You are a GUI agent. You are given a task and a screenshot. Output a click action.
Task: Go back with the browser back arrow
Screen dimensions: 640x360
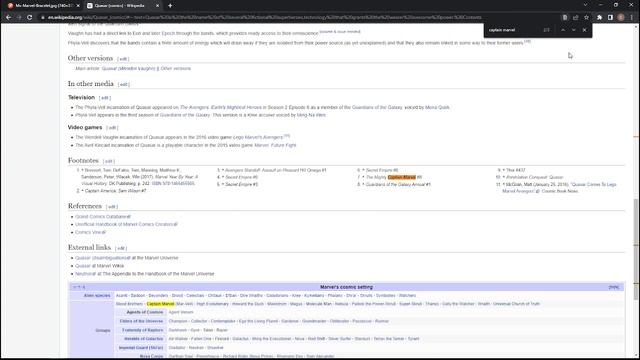pyautogui.click(x=9, y=18)
